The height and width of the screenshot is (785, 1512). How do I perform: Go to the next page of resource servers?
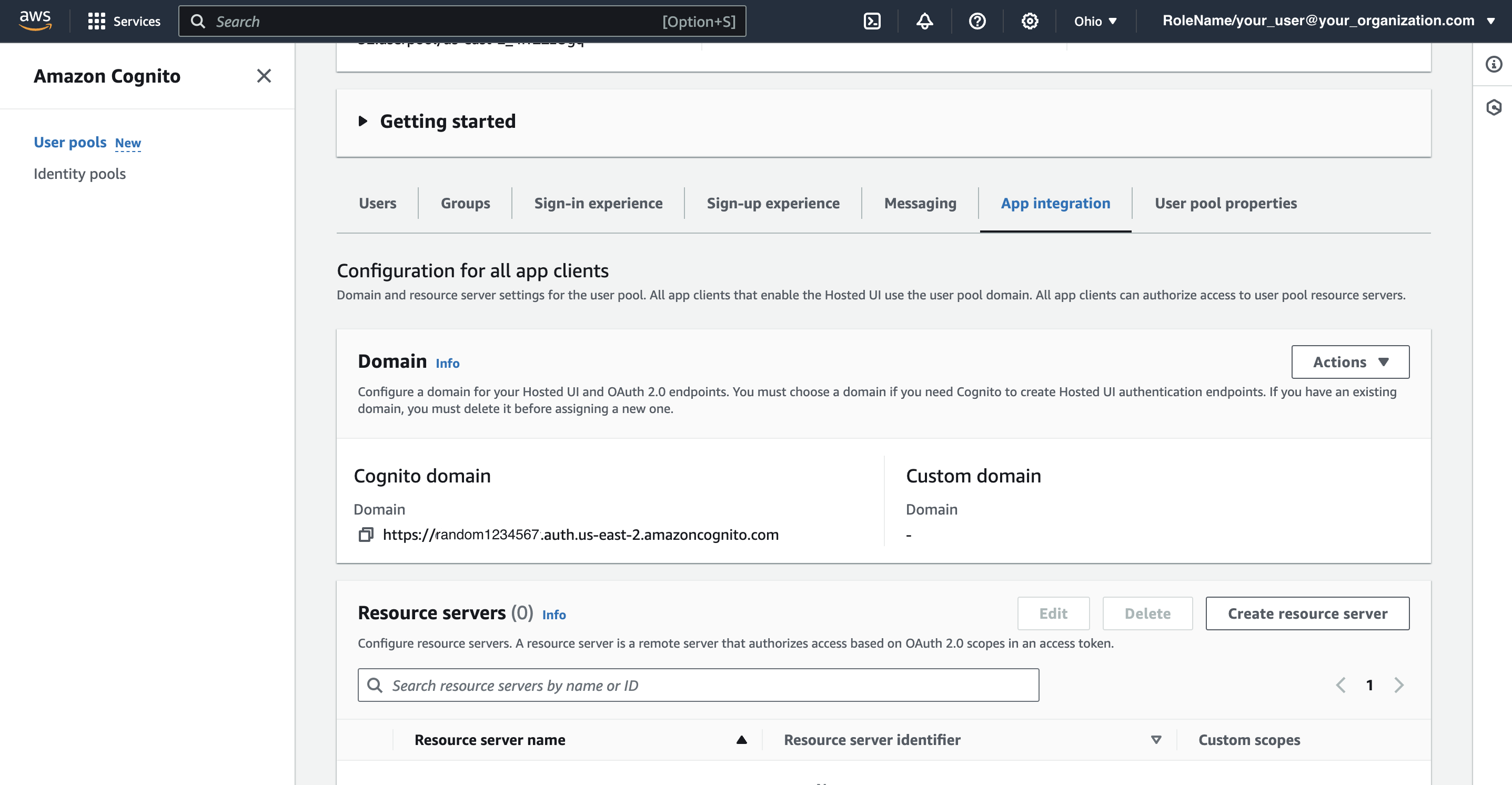1399,685
